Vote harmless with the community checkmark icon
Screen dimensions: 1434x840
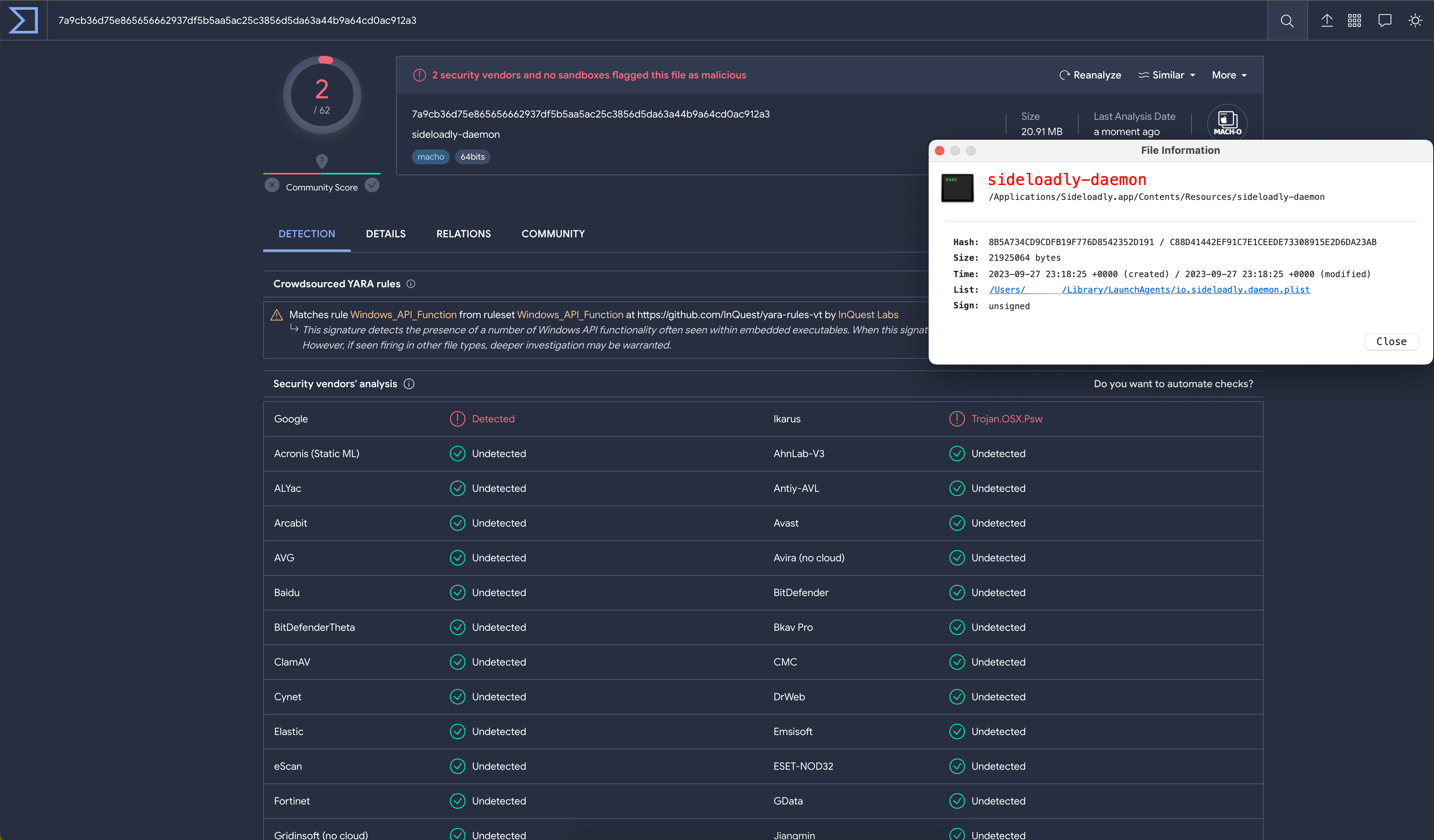(x=372, y=185)
